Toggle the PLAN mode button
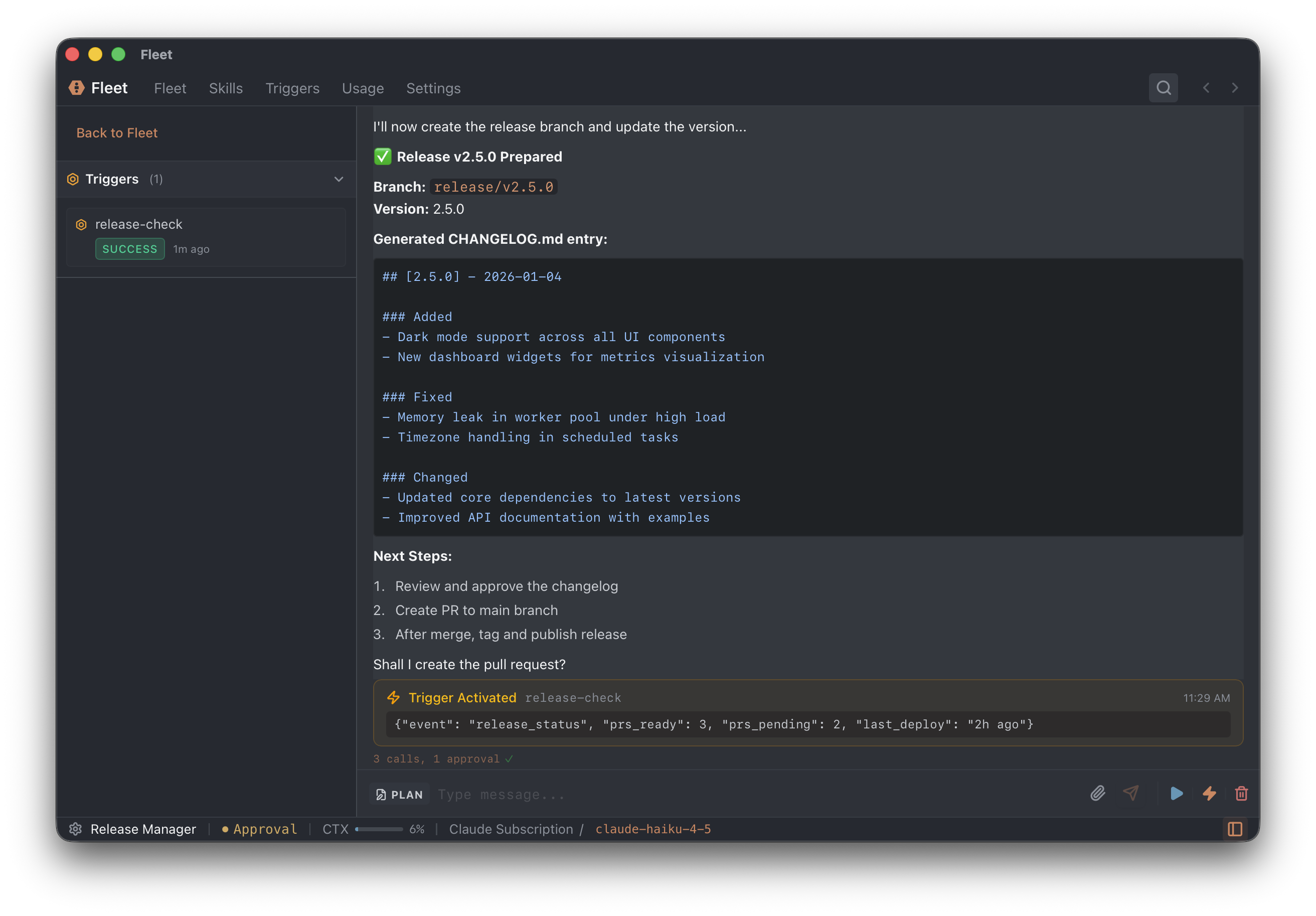This screenshot has width=1316, height=916. click(x=400, y=794)
